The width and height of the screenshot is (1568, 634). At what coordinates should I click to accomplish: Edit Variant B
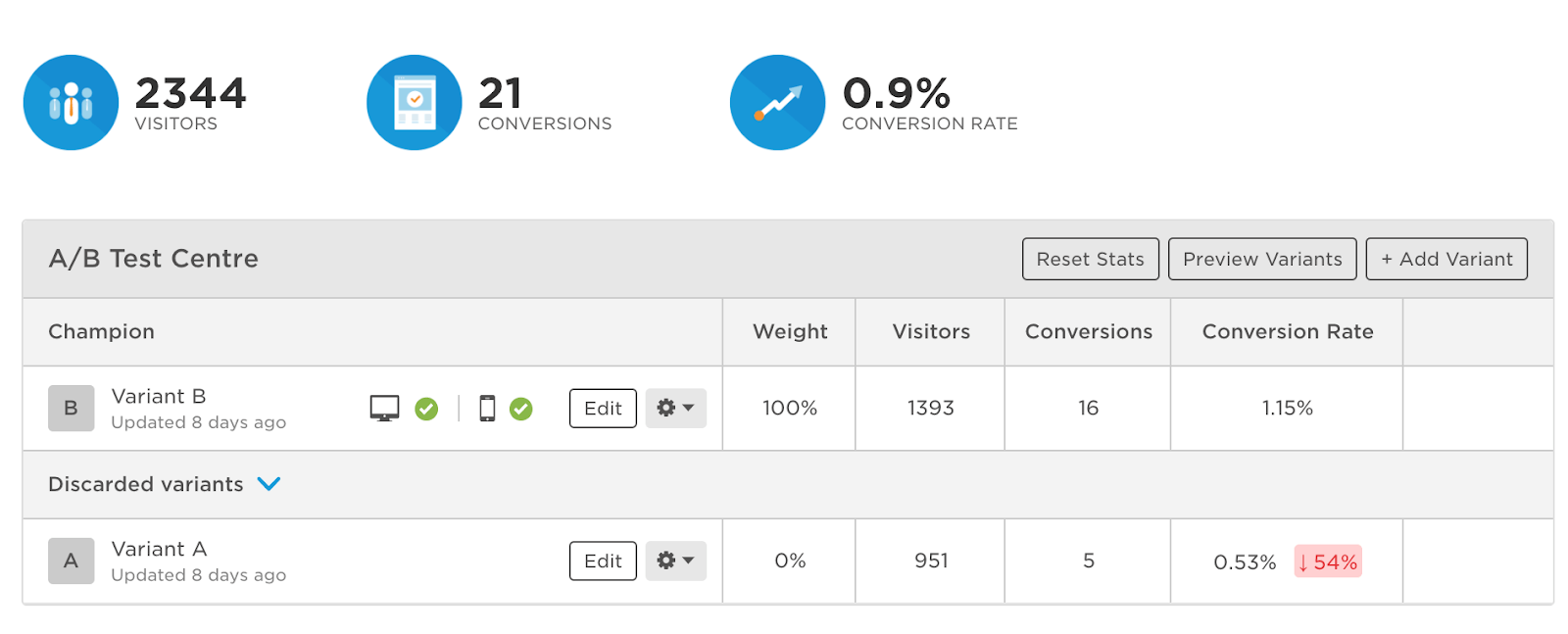click(603, 408)
